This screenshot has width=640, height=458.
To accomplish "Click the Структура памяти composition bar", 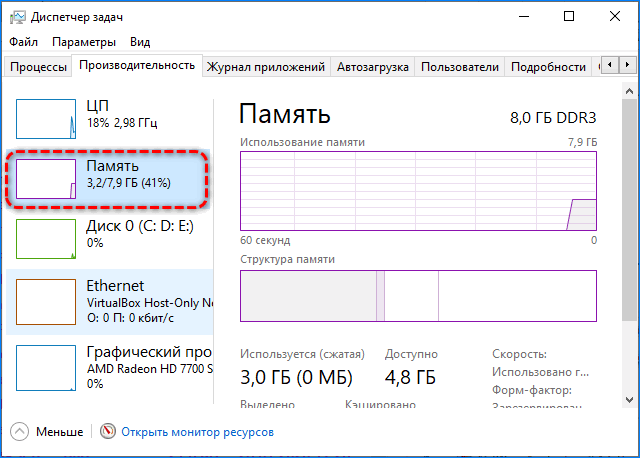I will pos(418,296).
